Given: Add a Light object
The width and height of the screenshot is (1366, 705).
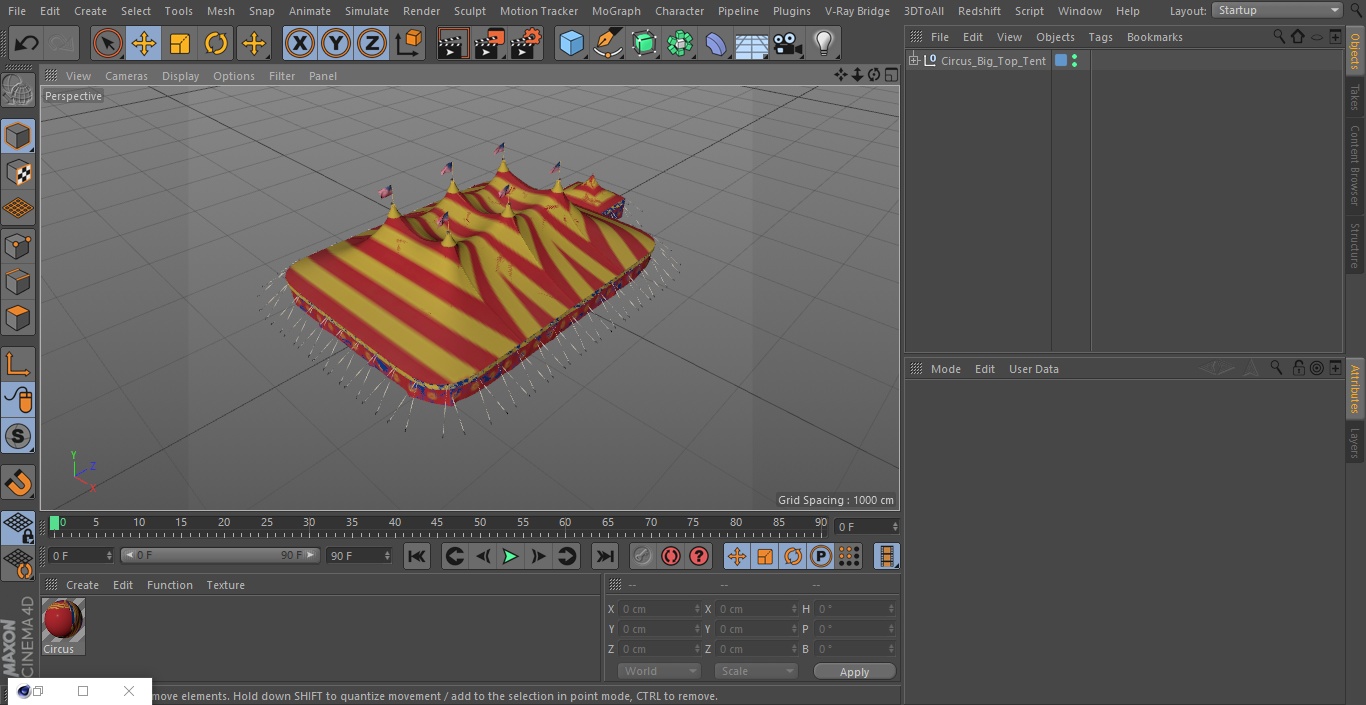Looking at the screenshot, I should pyautogui.click(x=824, y=44).
